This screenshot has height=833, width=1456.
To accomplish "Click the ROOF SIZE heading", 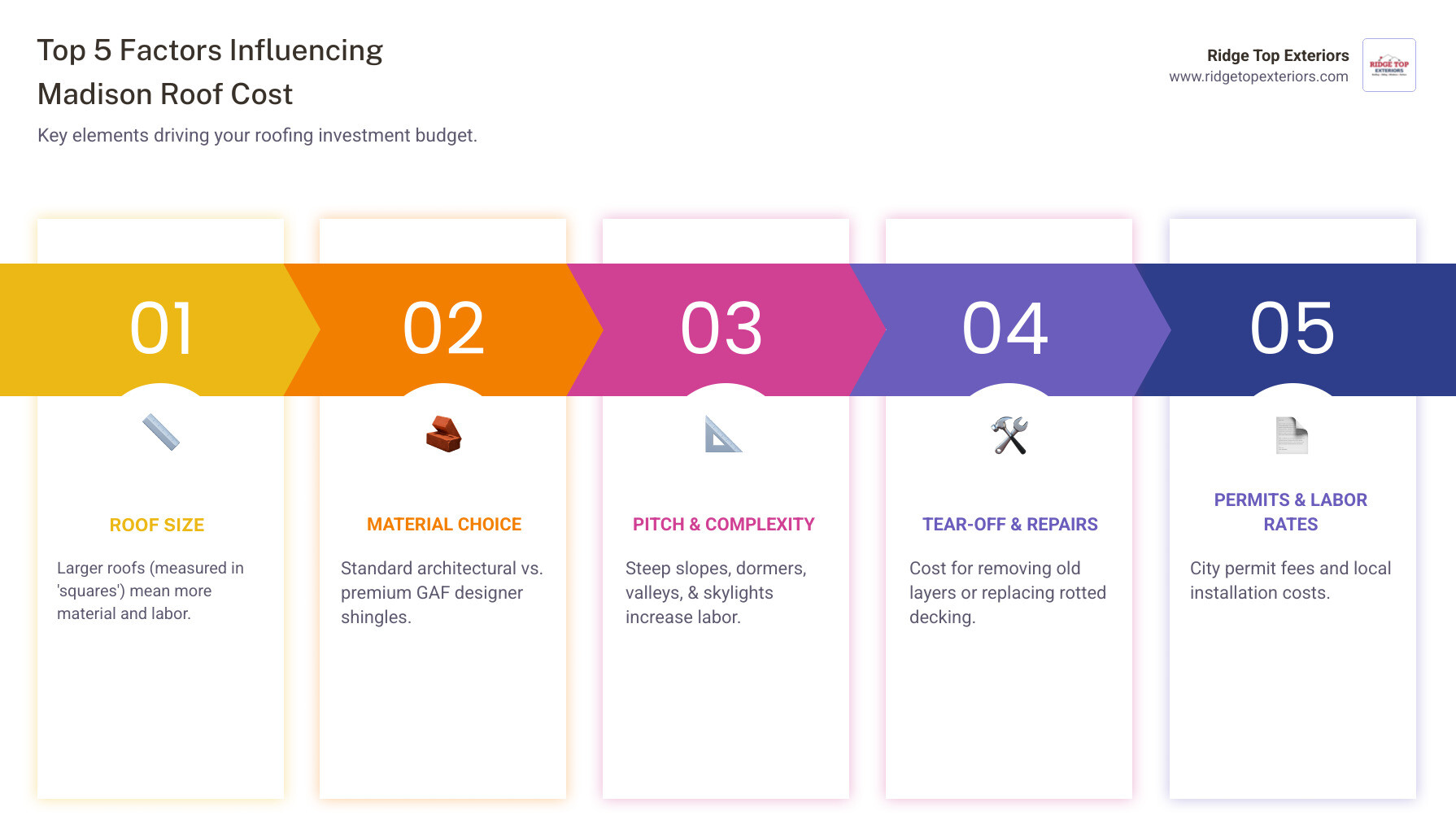I will (157, 526).
